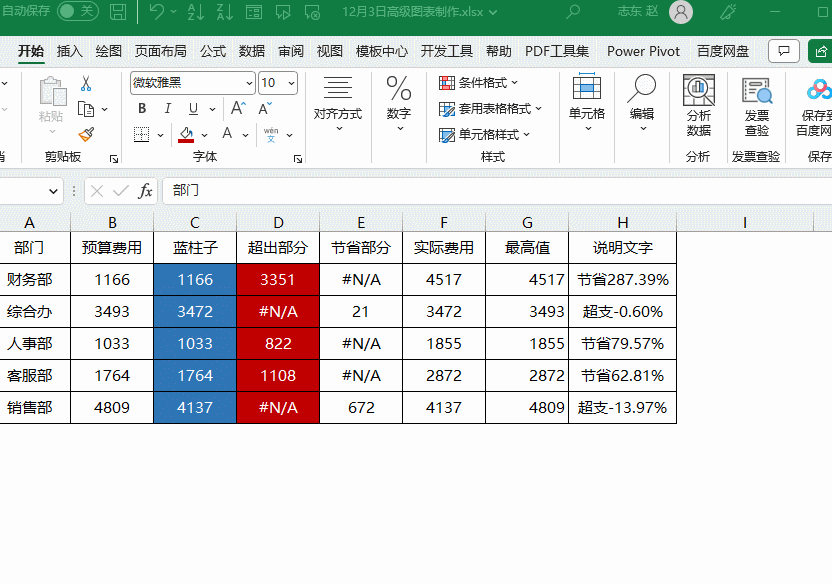Click the font color A button
Screen dimensions: 832x584
[x=227, y=134]
